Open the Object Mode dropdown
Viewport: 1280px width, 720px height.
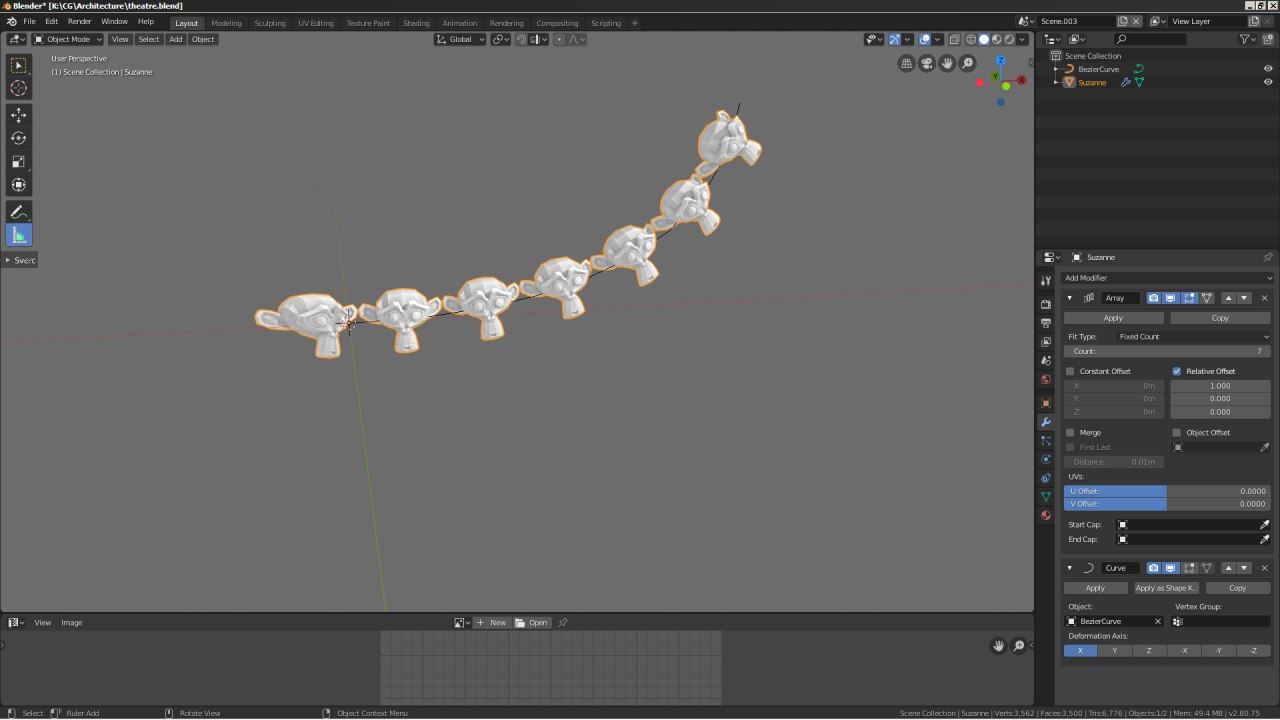click(67, 39)
